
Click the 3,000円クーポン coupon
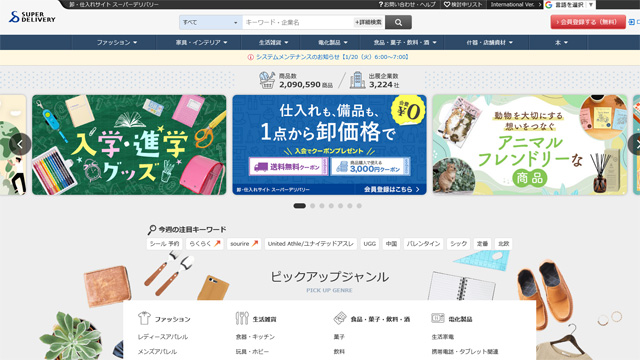pos(370,167)
